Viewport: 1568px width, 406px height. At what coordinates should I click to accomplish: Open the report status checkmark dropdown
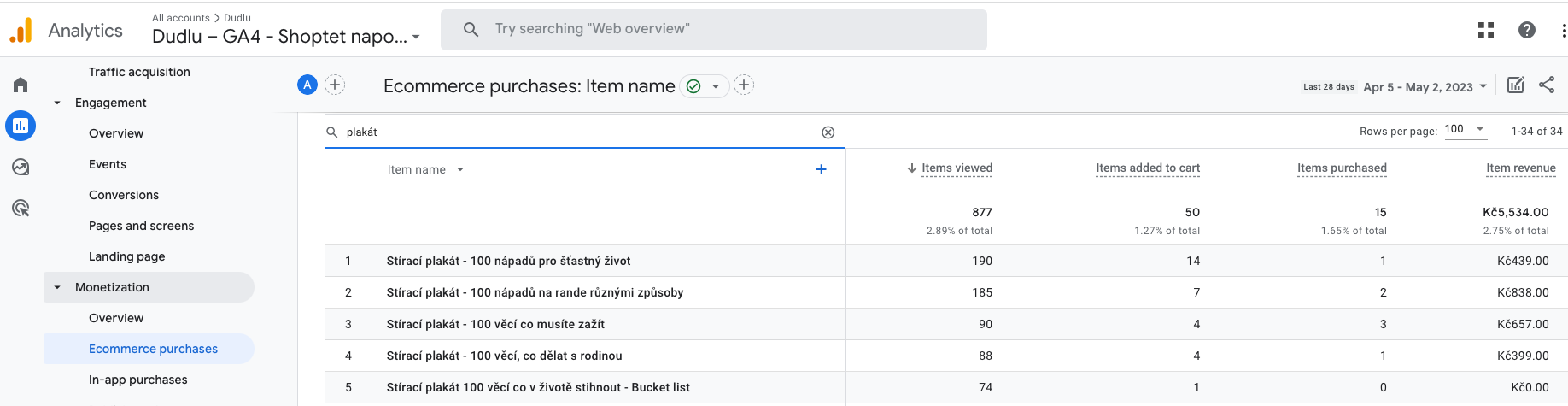[x=705, y=86]
